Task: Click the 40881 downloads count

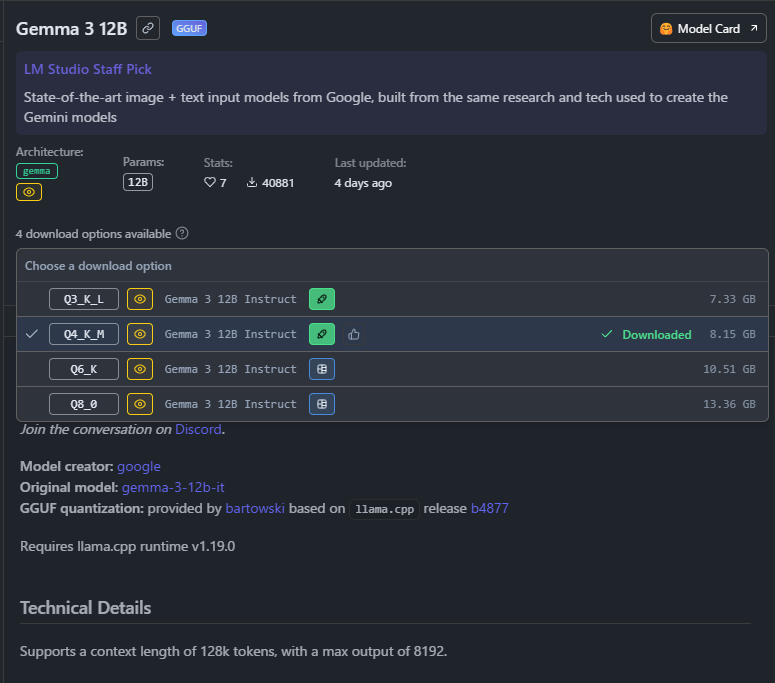Action: tap(278, 183)
